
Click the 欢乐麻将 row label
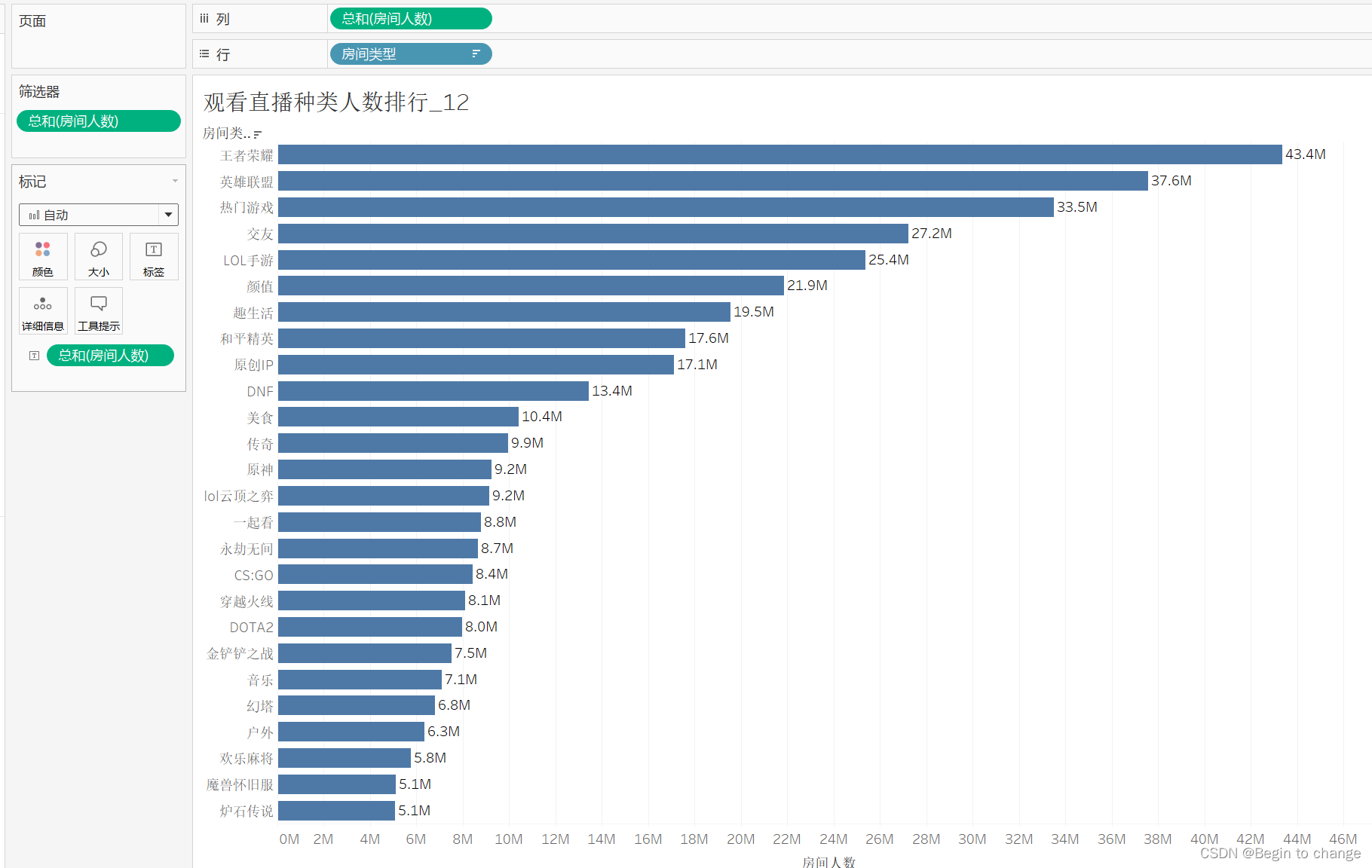coord(247,758)
